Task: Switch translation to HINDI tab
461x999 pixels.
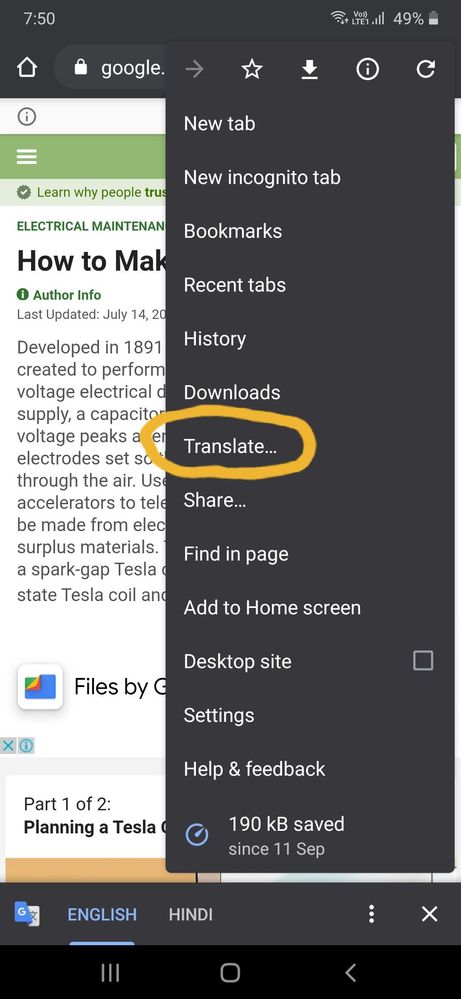Action: pyautogui.click(x=190, y=915)
